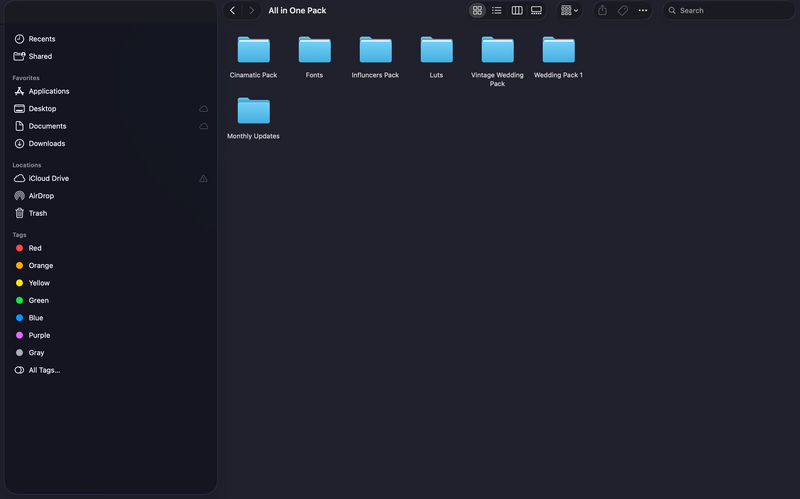Click the Edit Tags icon
Screen dimensions: 800x499
coord(622,10)
